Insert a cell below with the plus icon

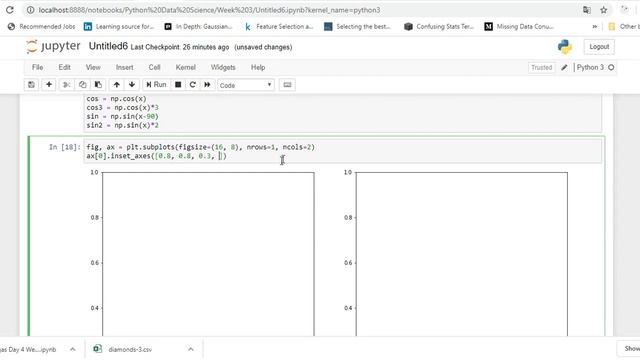tap(49, 85)
